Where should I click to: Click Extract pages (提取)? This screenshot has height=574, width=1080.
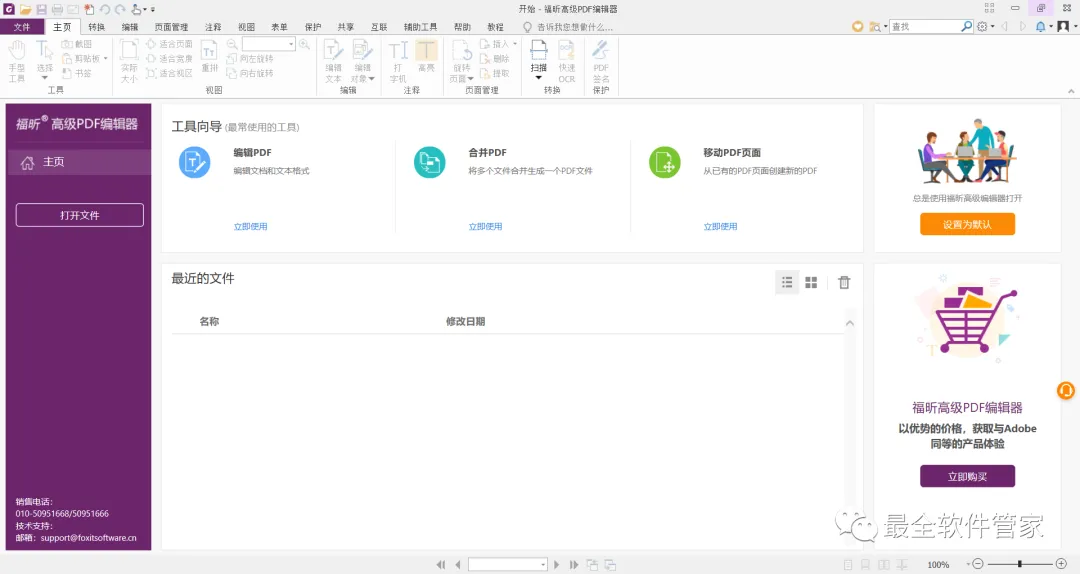click(x=495, y=73)
